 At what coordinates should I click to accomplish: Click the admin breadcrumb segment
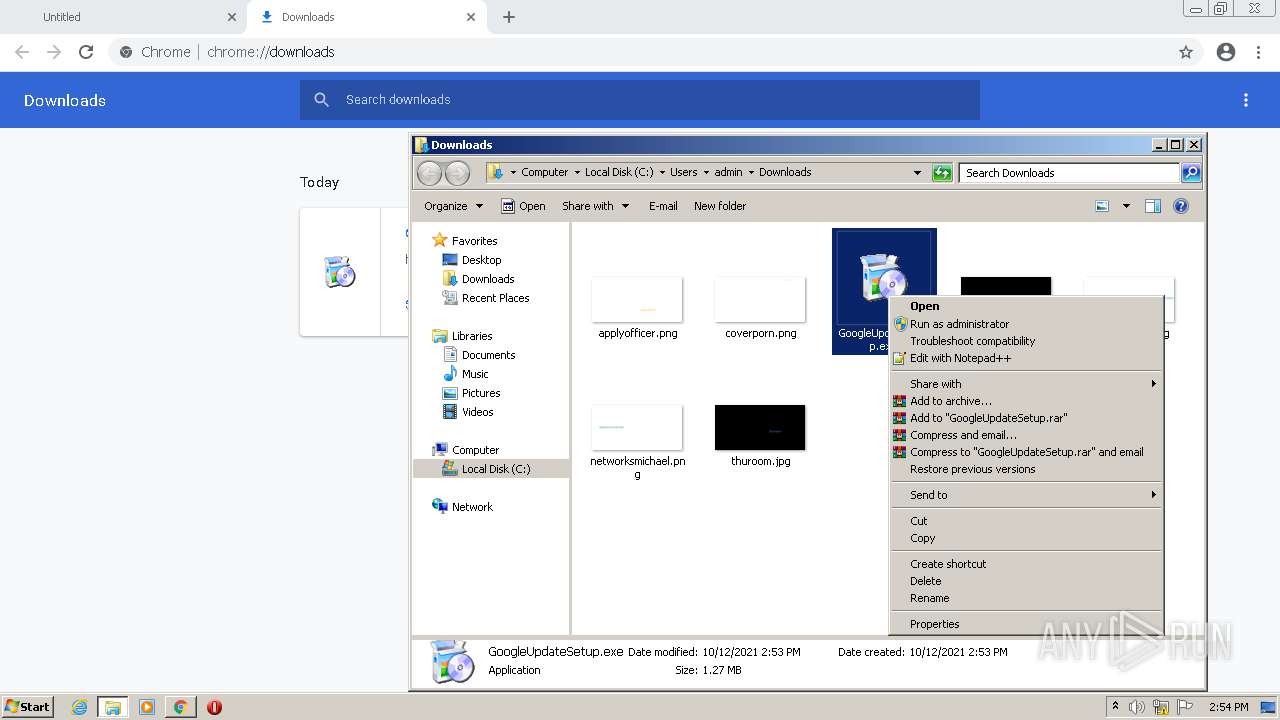(728, 172)
